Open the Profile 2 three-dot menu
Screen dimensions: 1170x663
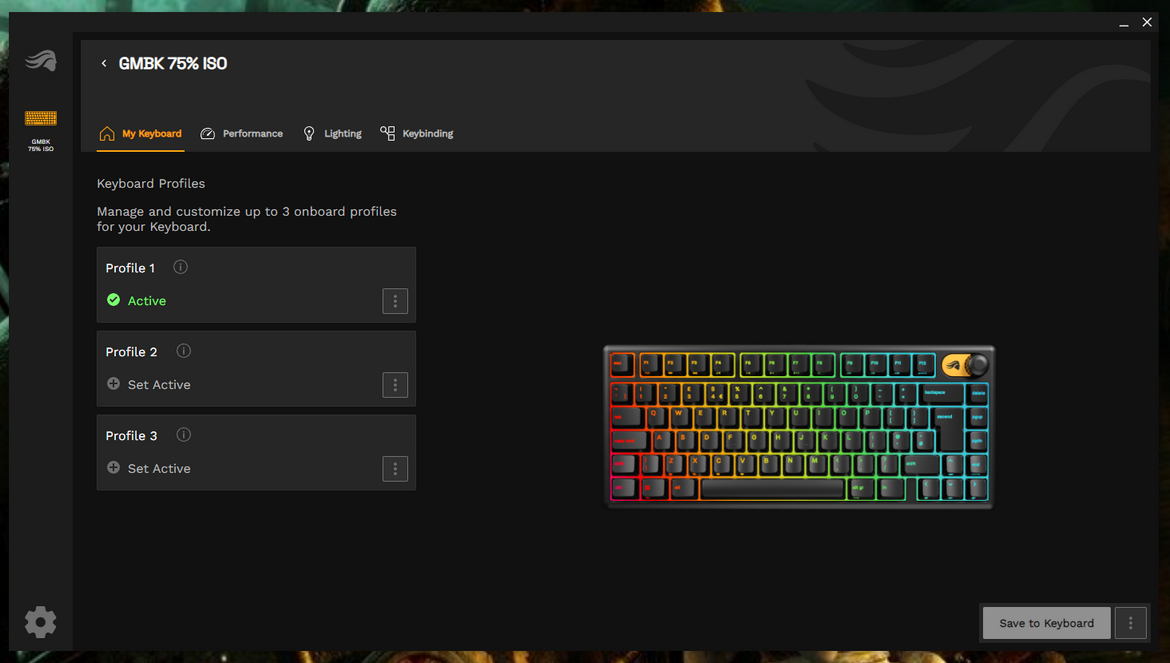[395, 385]
